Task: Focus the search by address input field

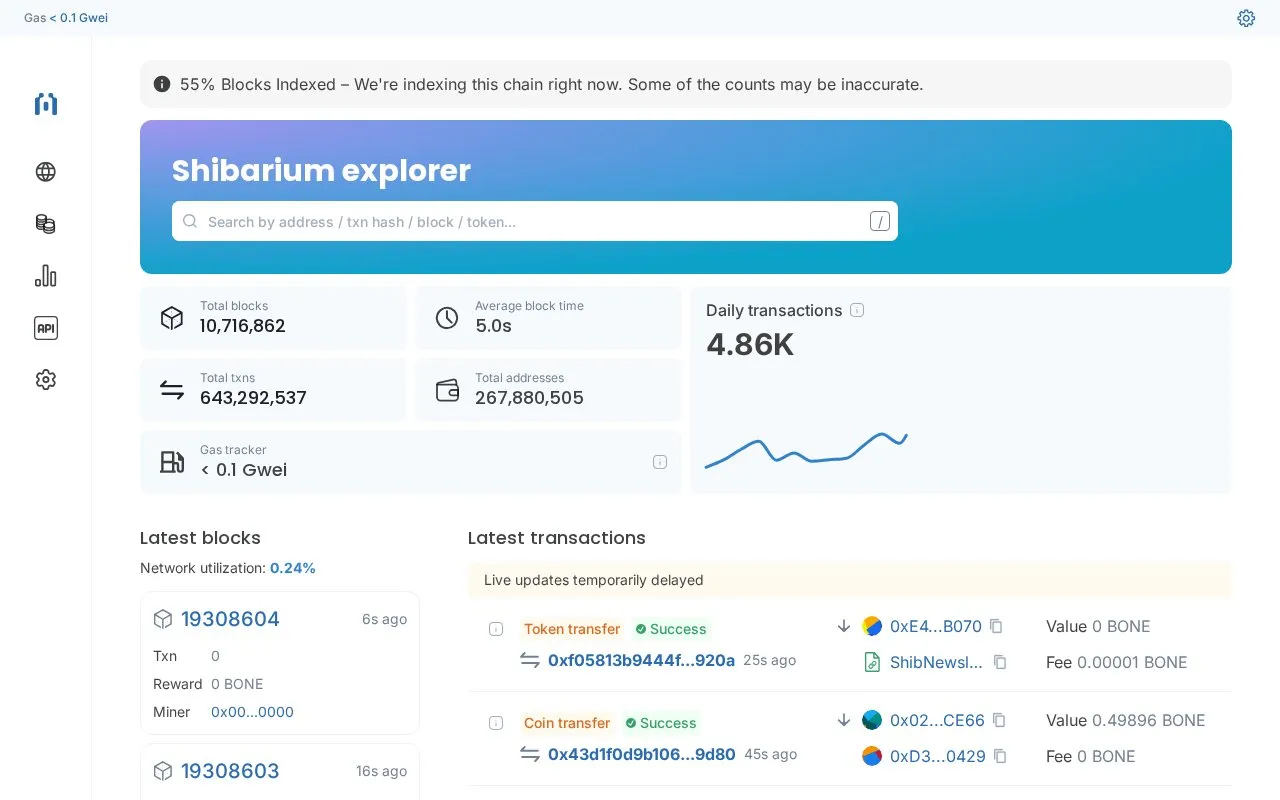Action: 535,221
